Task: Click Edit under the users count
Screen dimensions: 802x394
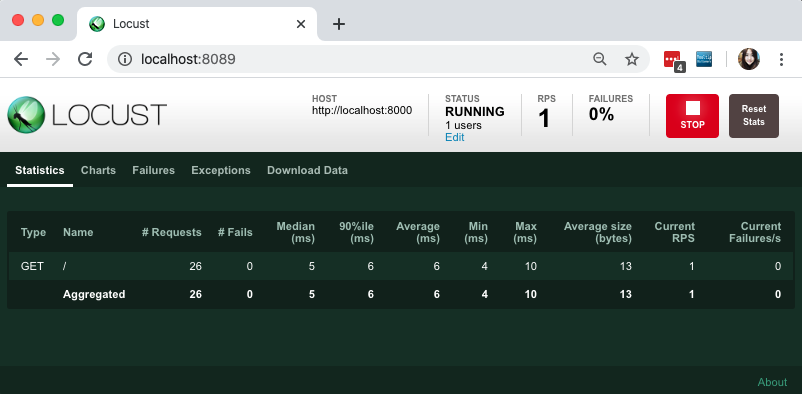Action: 455,137
